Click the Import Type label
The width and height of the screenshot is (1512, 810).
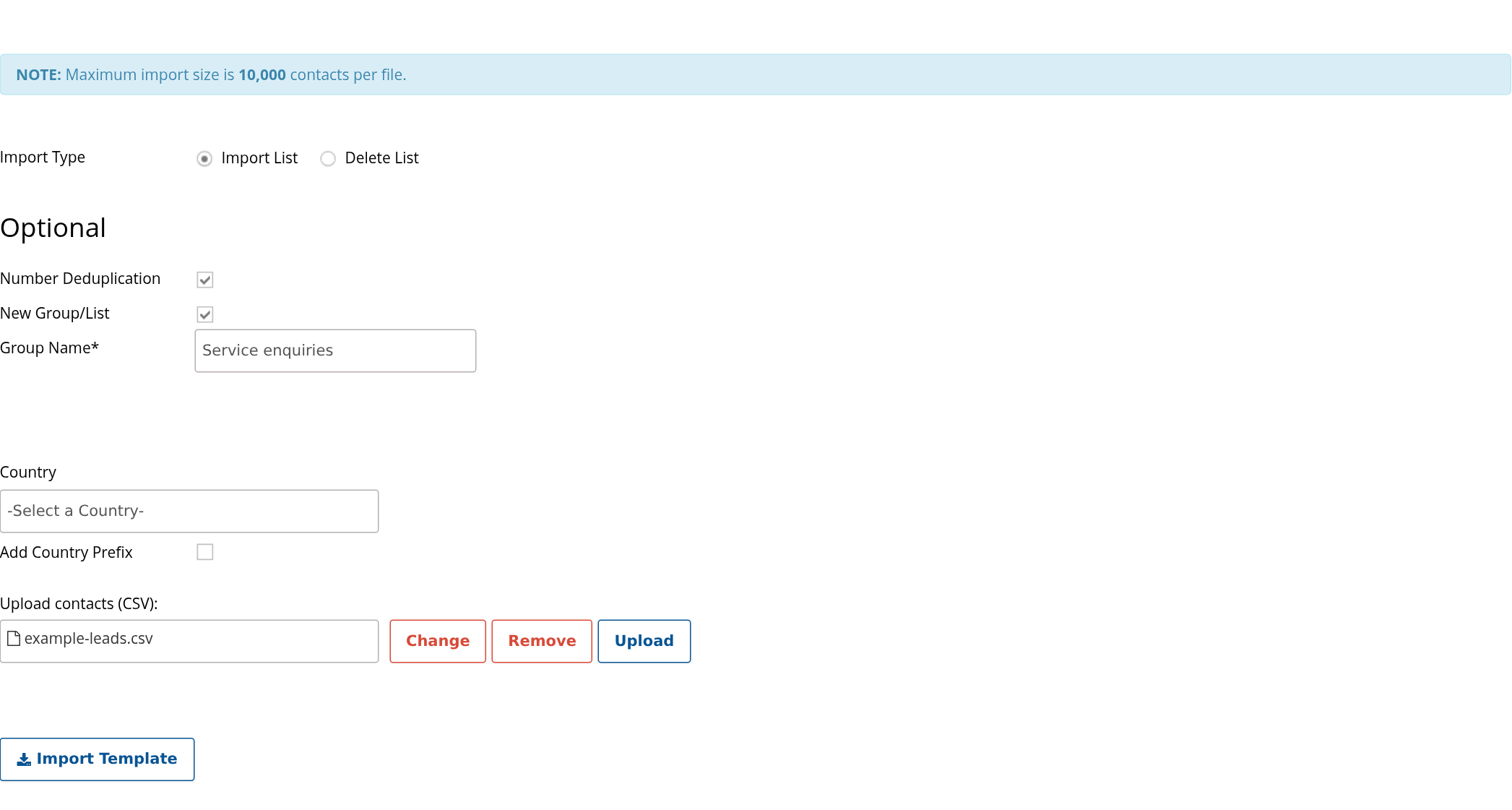43,158
